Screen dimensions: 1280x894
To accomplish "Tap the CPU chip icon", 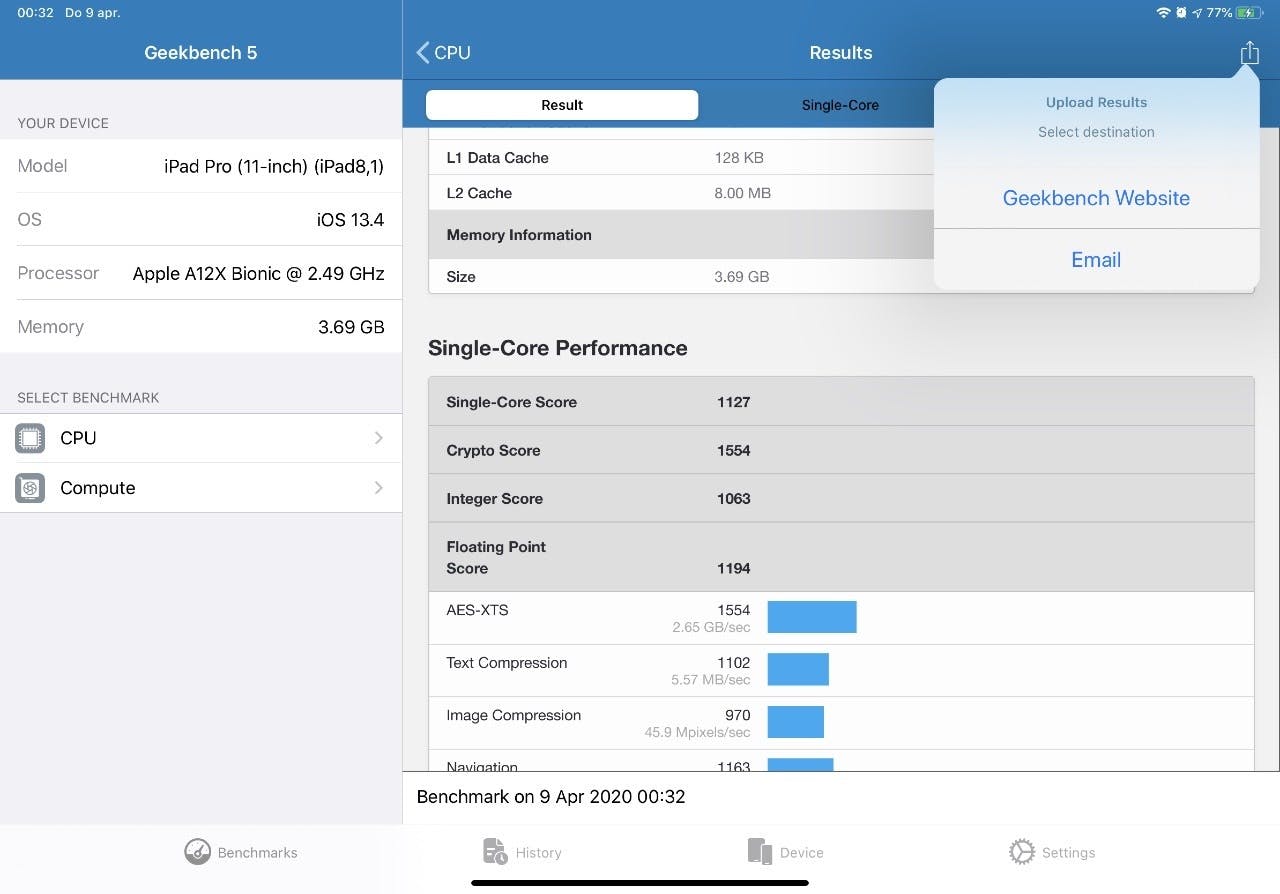I will (x=30, y=438).
